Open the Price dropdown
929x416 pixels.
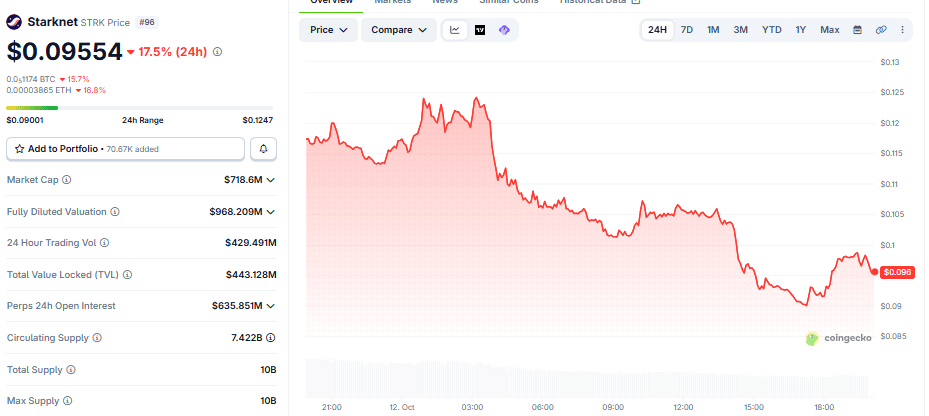point(328,30)
